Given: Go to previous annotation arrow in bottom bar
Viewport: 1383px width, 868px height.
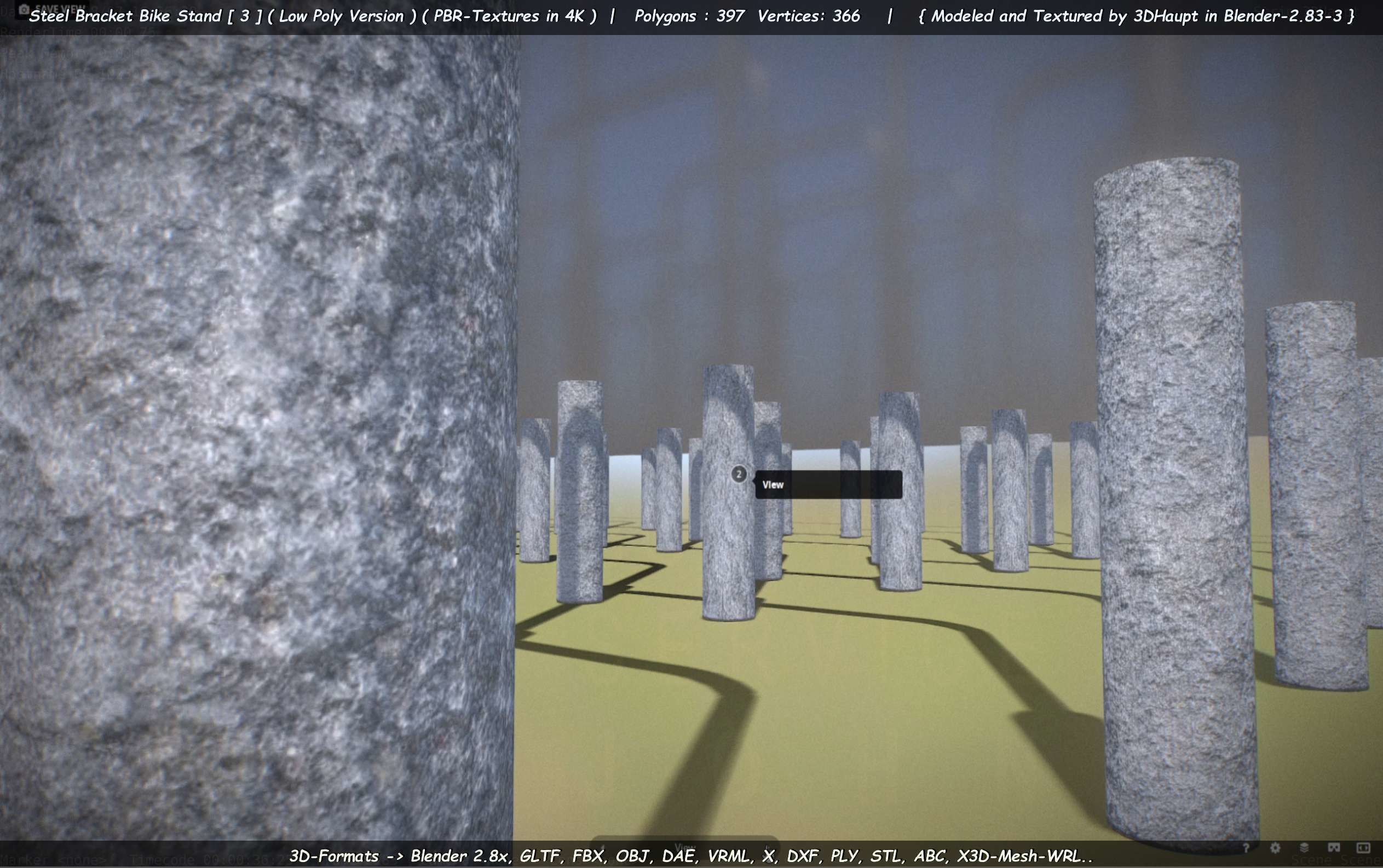Looking at the screenshot, I should coord(602,848).
